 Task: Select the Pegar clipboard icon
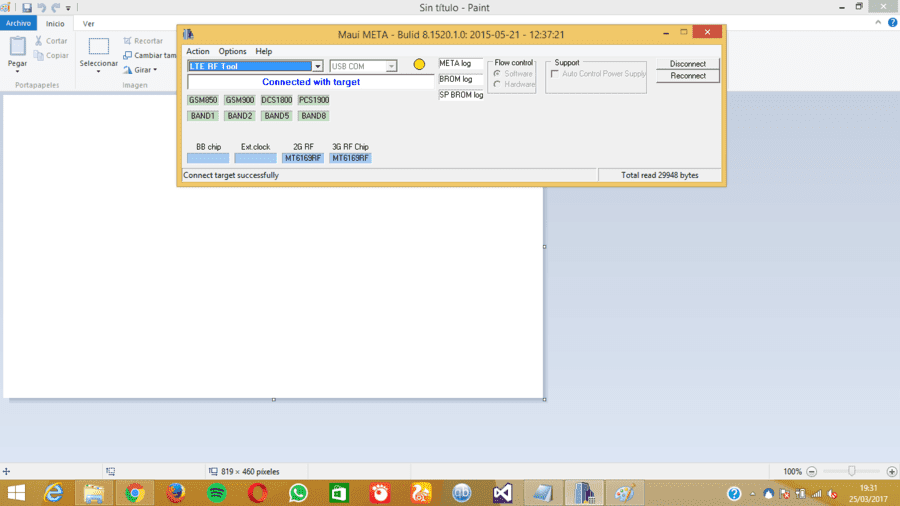coord(17,46)
